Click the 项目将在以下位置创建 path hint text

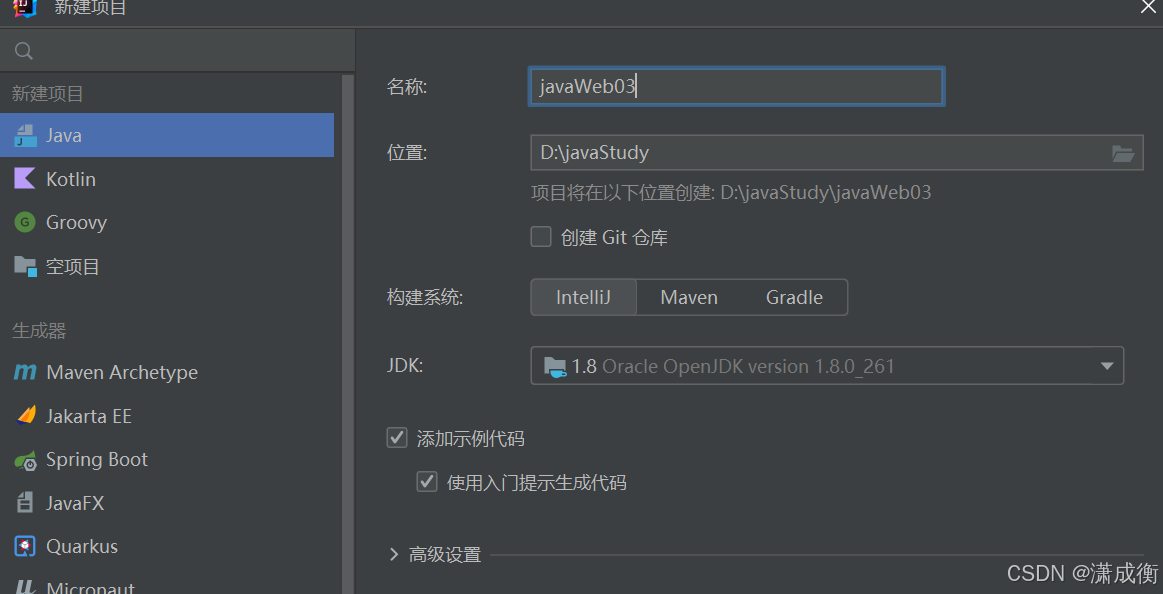click(x=731, y=193)
